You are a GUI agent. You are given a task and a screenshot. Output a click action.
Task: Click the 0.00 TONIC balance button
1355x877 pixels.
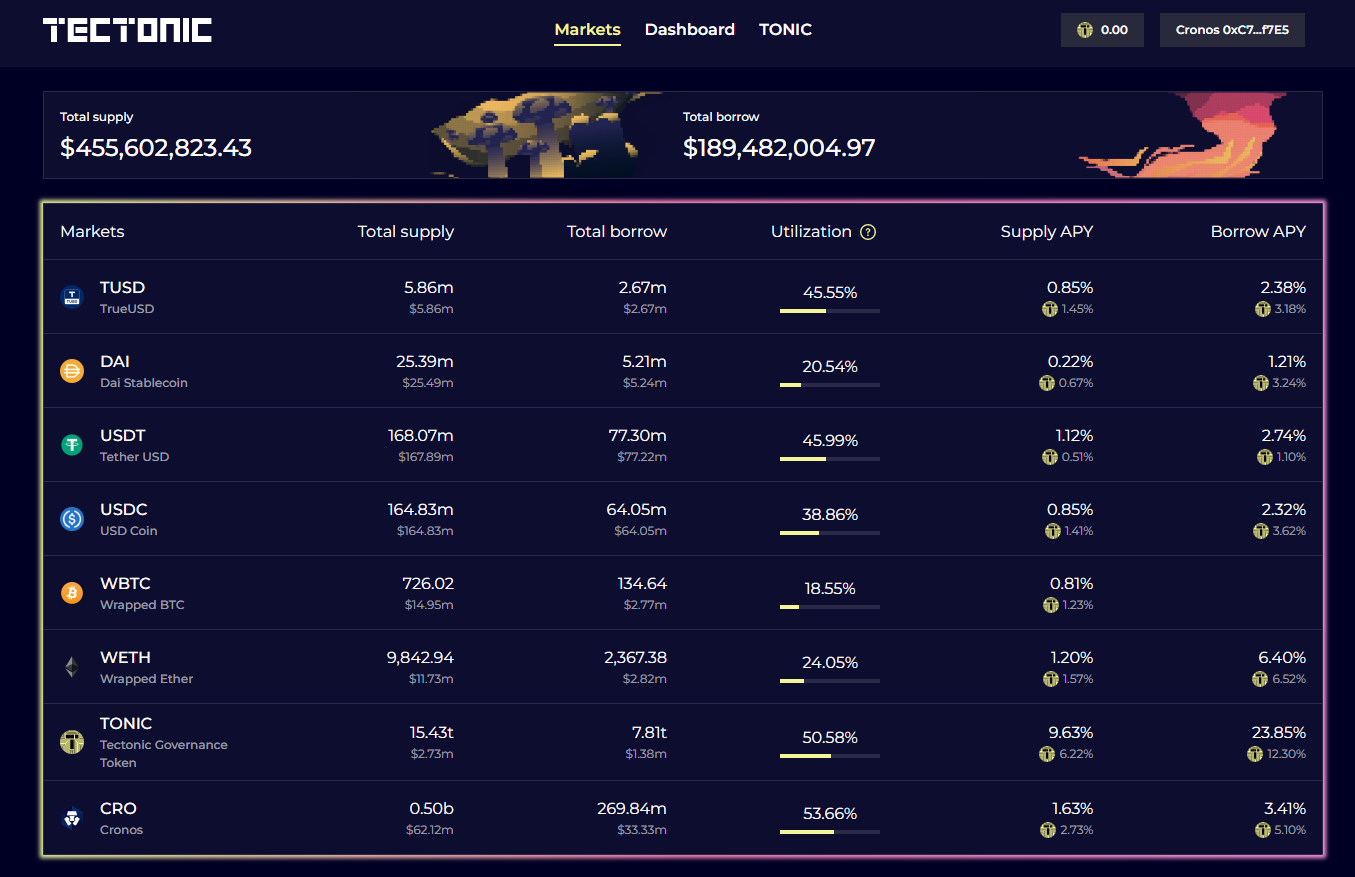tap(1102, 30)
